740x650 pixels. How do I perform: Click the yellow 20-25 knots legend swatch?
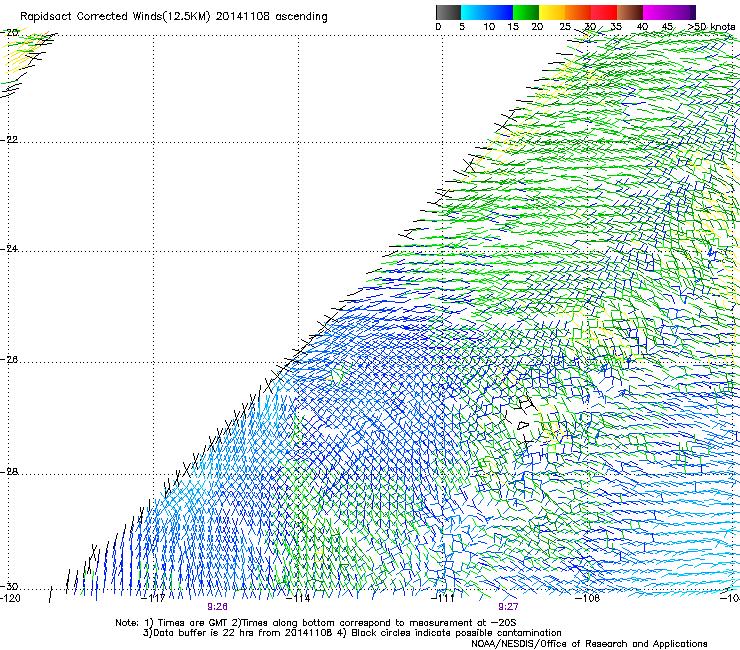[552, 12]
